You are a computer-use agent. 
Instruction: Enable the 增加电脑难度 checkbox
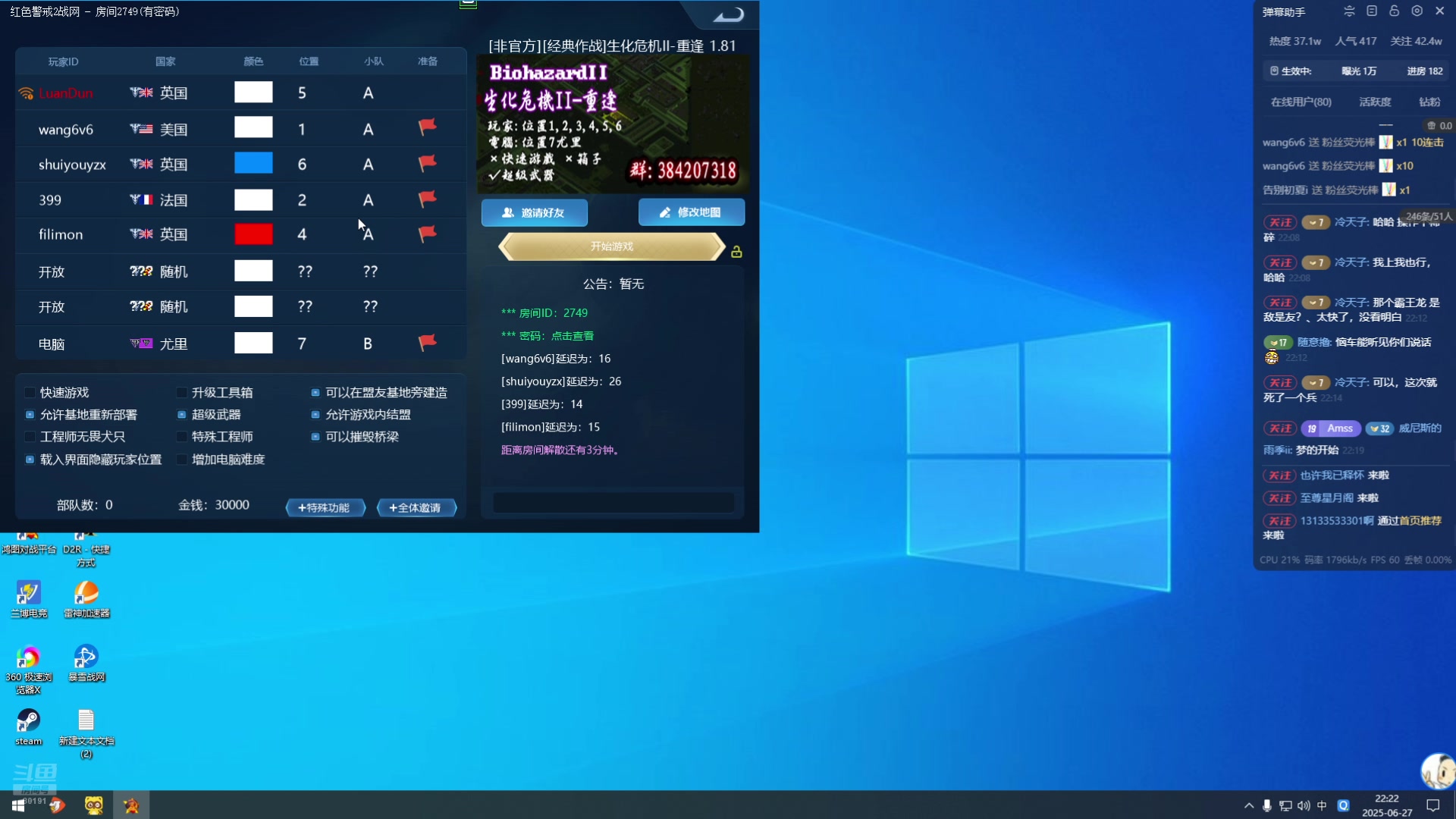181,459
